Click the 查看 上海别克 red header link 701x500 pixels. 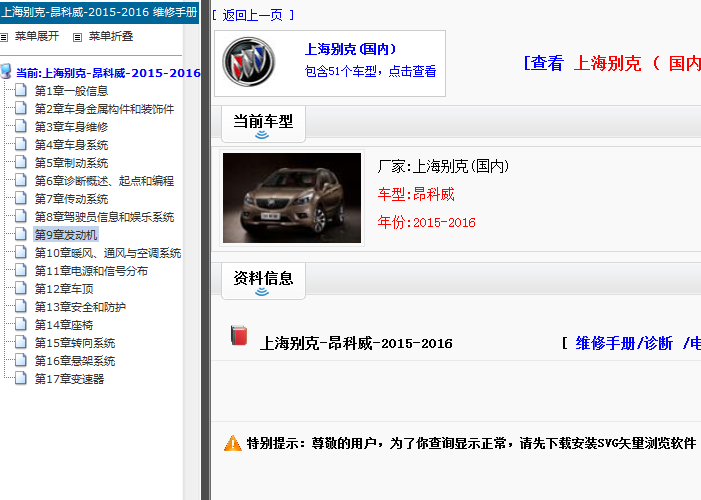[612, 64]
